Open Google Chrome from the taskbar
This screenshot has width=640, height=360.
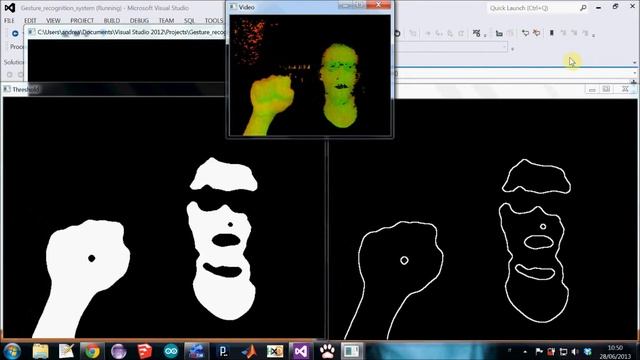coord(92,351)
